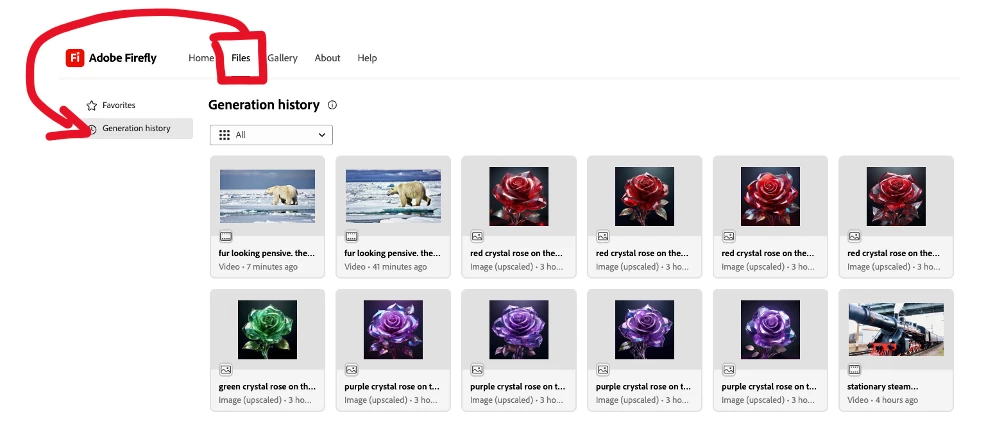Open the About page
The image size is (998, 434).
(327, 58)
